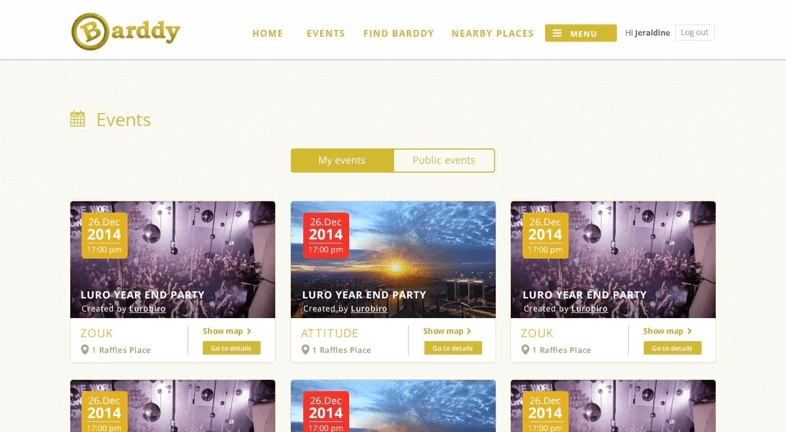Click location pin icon on first ZOUK card

tap(85, 349)
